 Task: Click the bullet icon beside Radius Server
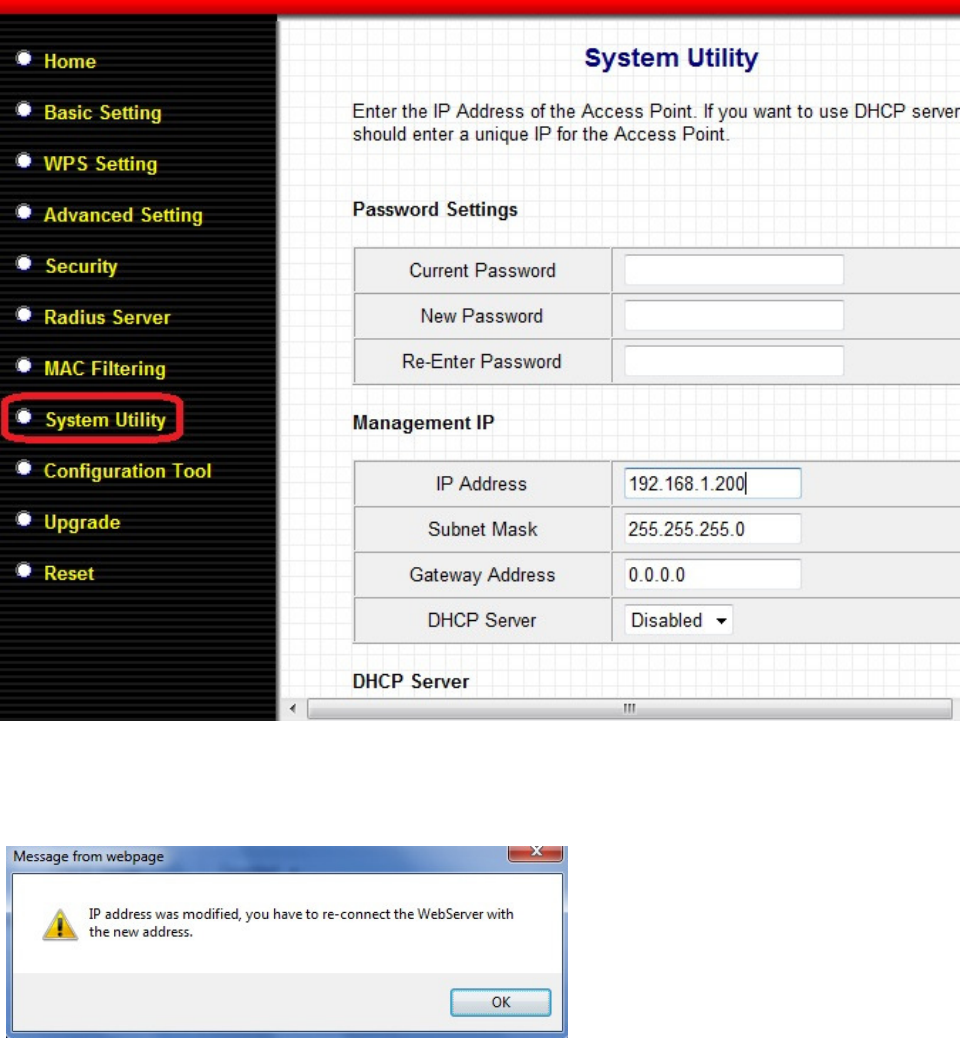(24, 314)
